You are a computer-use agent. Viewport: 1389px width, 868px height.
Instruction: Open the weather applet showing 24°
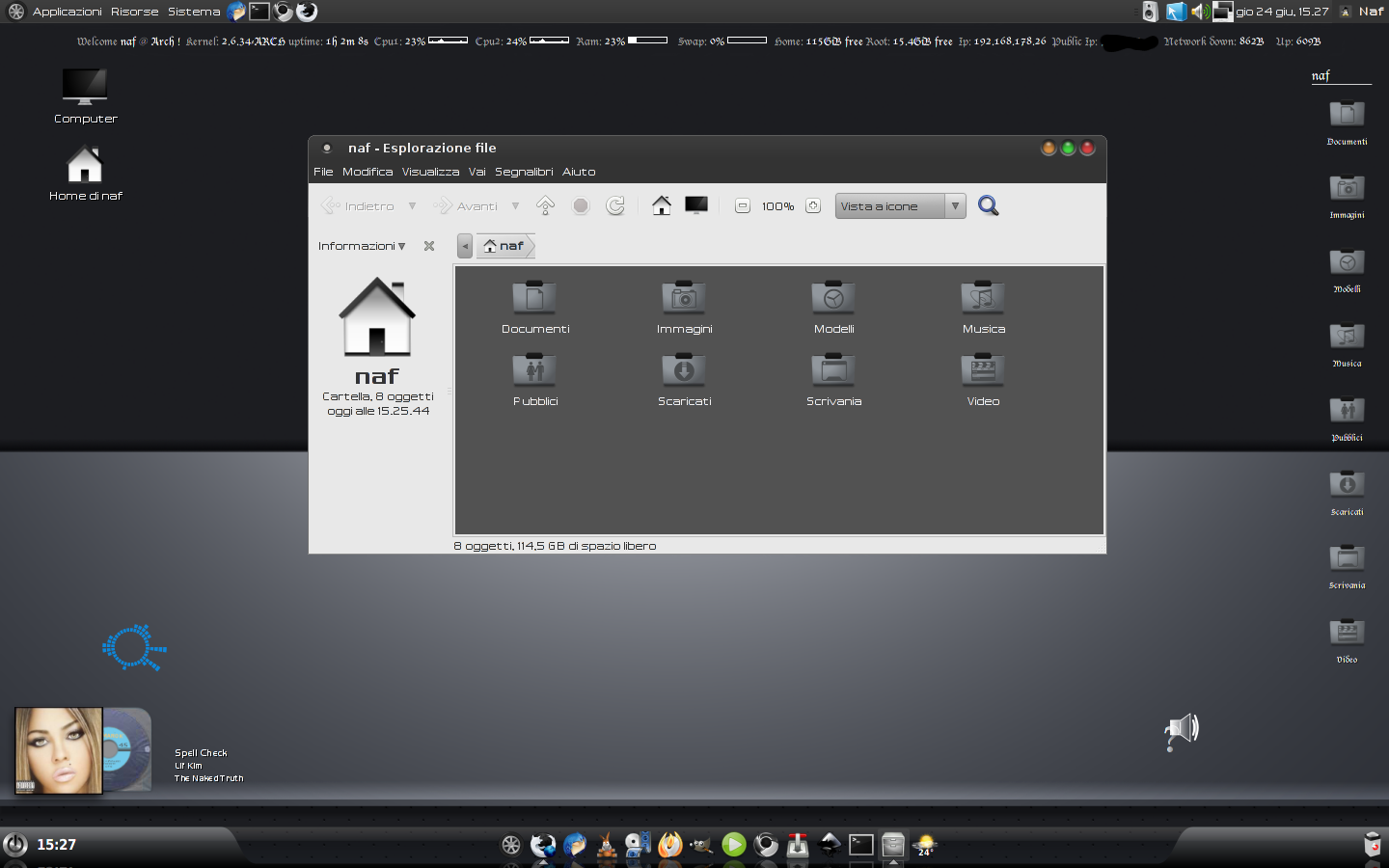925,846
